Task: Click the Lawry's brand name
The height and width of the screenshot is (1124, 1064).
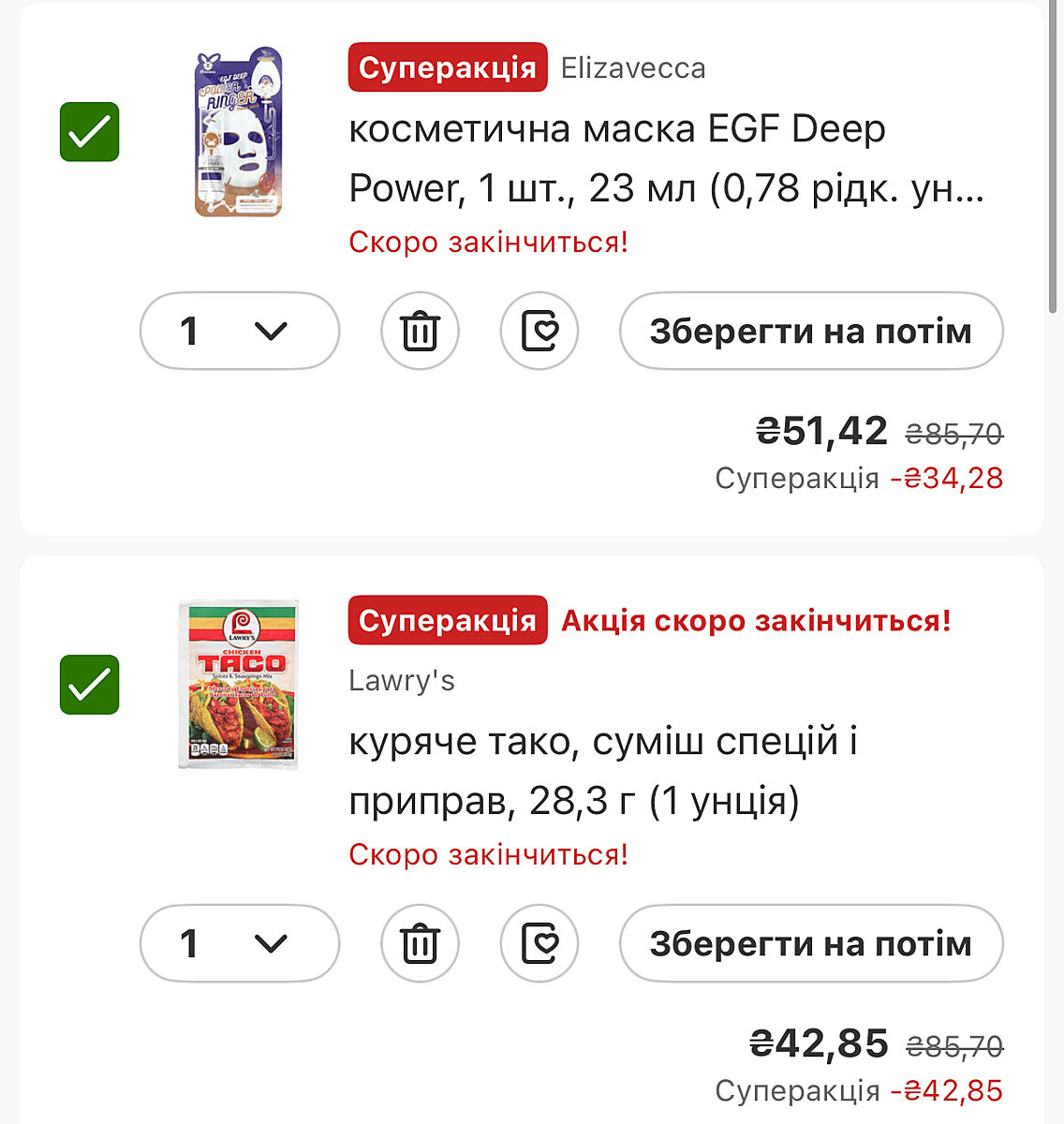Action: pos(401,681)
